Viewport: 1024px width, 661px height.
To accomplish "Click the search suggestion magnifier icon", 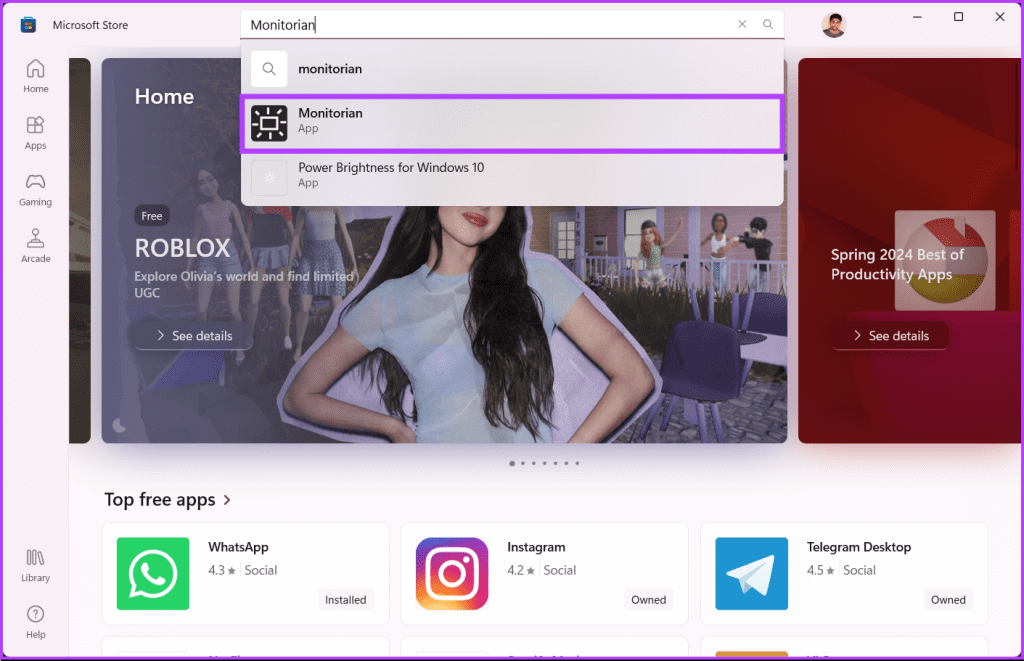I will [x=269, y=69].
